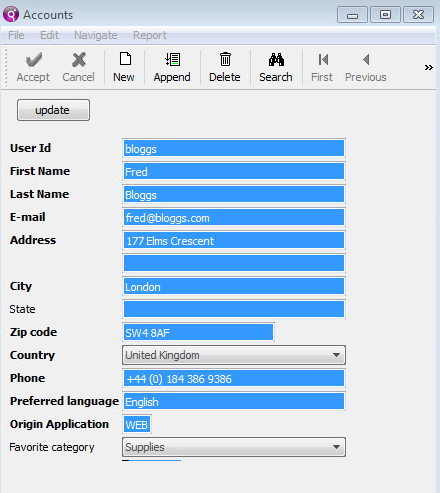Click the User Id field
This screenshot has width=440, height=493.
234,148
